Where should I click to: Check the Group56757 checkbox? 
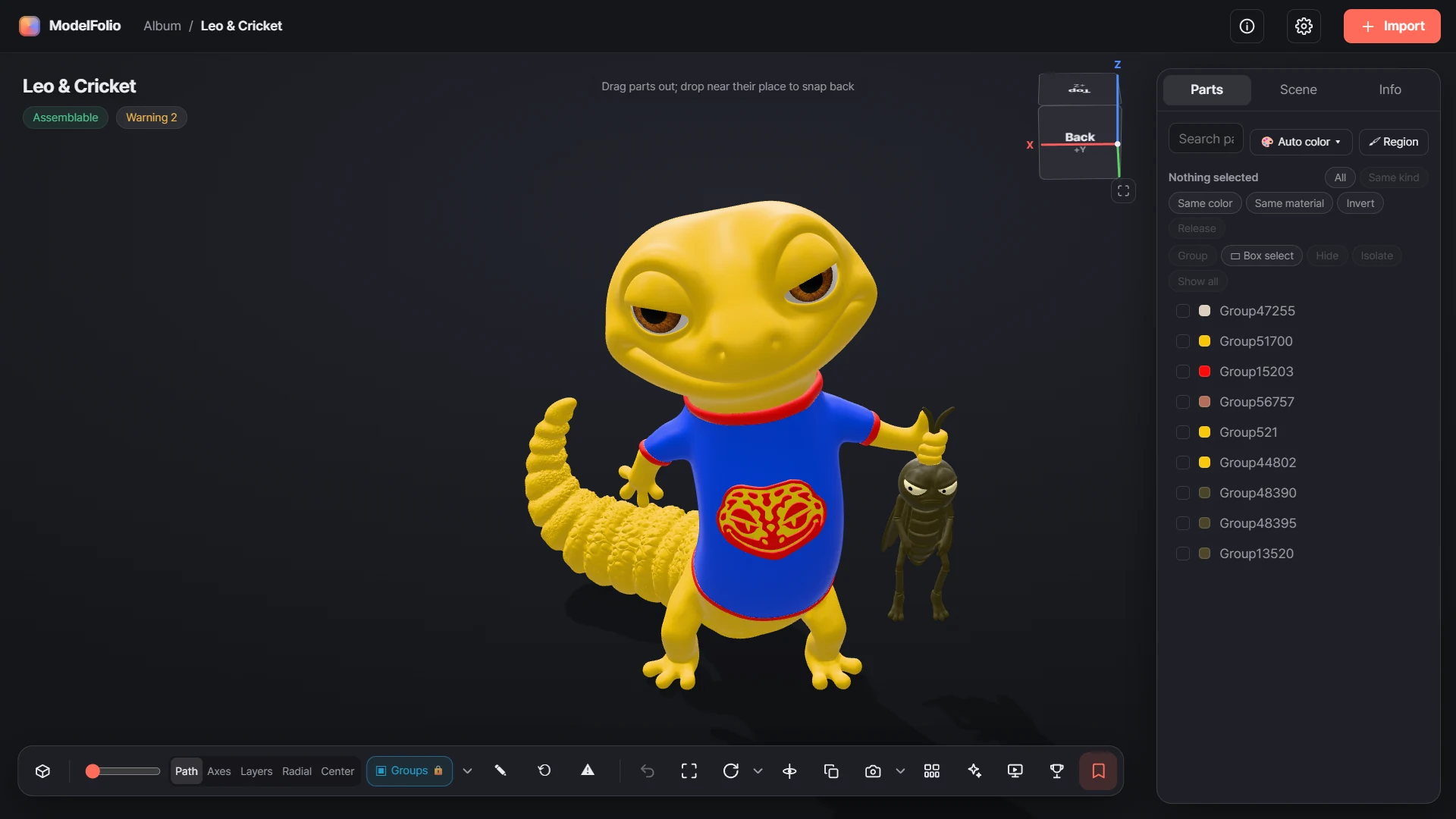(1182, 402)
